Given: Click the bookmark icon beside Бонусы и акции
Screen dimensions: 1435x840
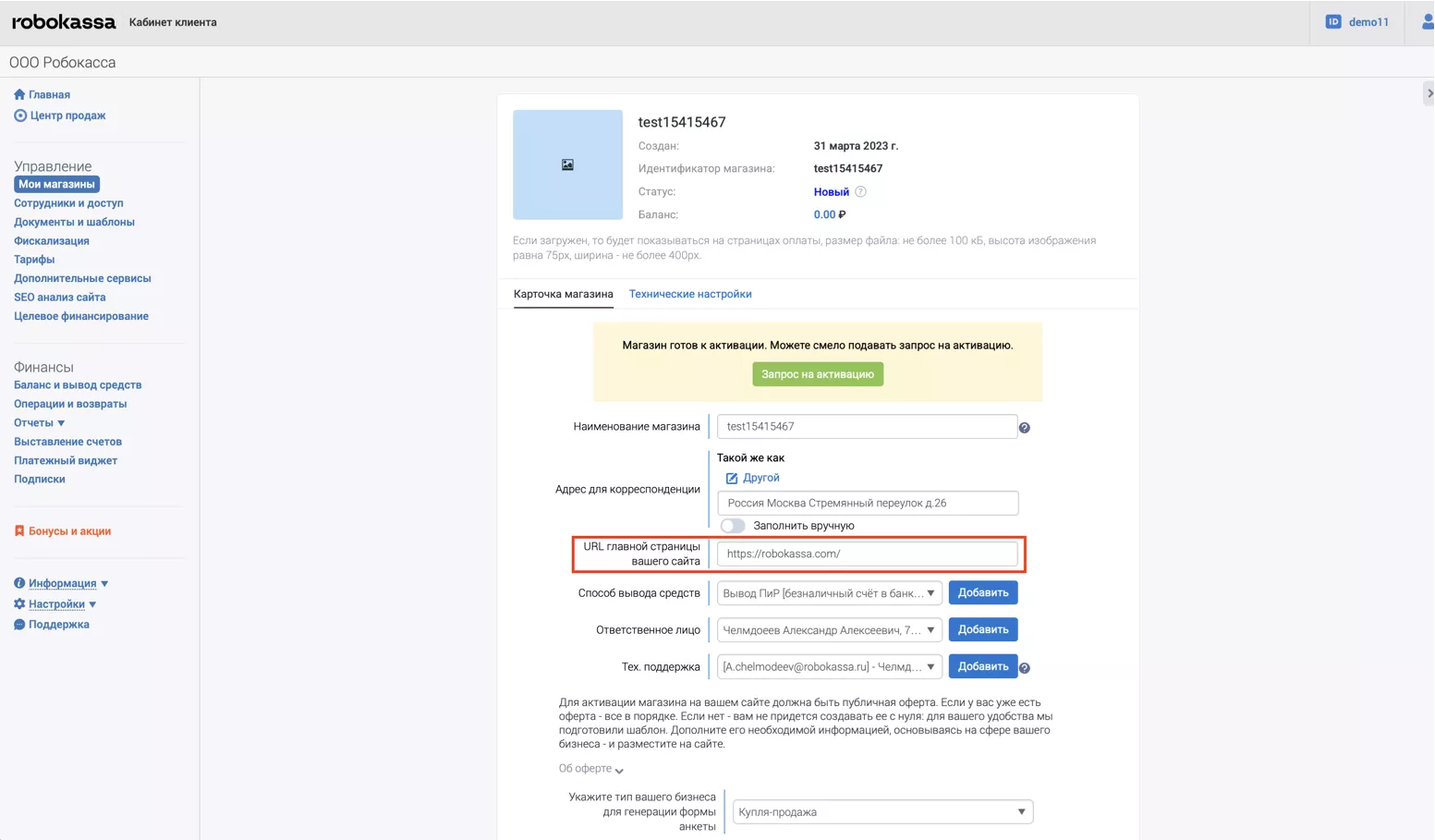Looking at the screenshot, I should [19, 531].
